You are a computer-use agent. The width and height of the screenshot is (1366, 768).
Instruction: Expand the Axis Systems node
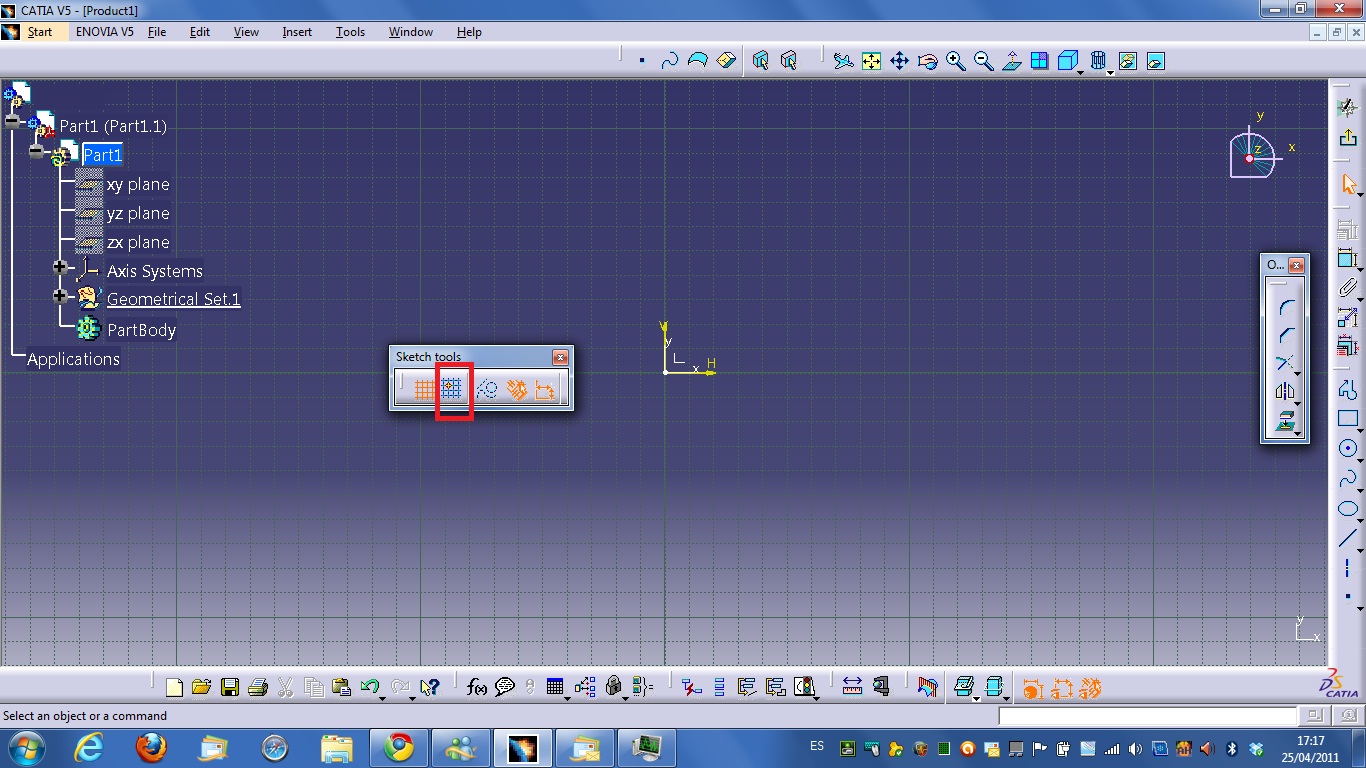61,267
